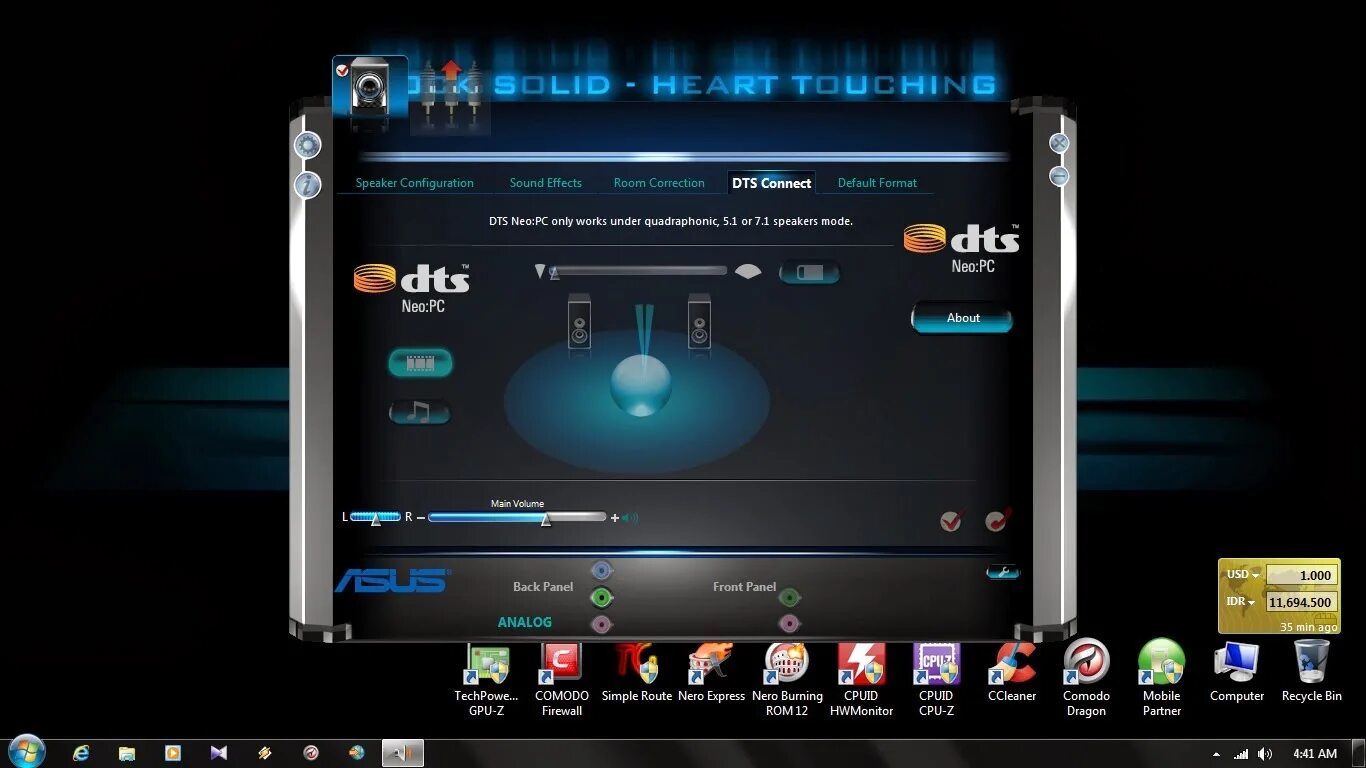The height and width of the screenshot is (768, 1366).
Task: Click the DTS Neo:PC logo at top right
Action: [962, 248]
